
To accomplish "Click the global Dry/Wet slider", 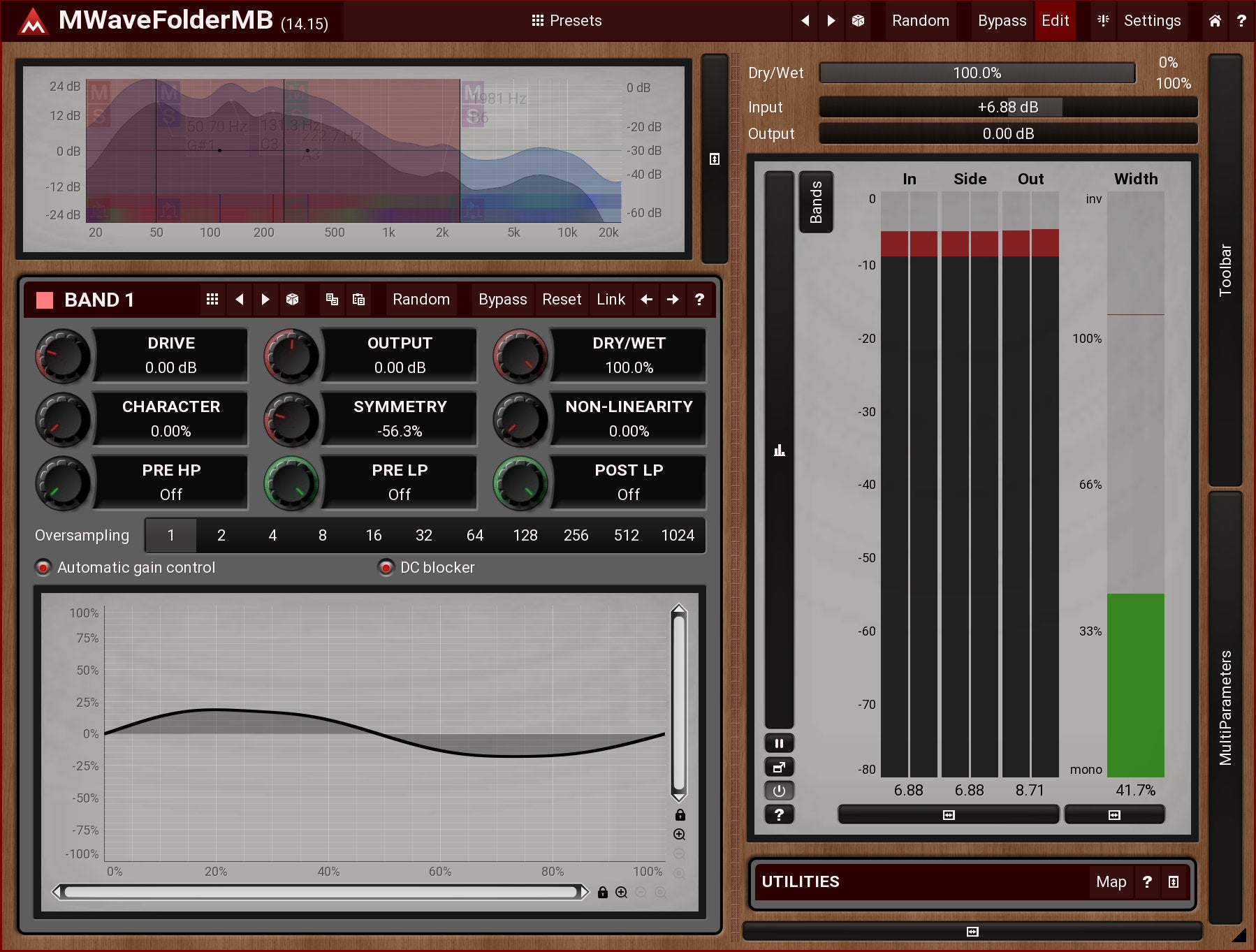I will [977, 73].
